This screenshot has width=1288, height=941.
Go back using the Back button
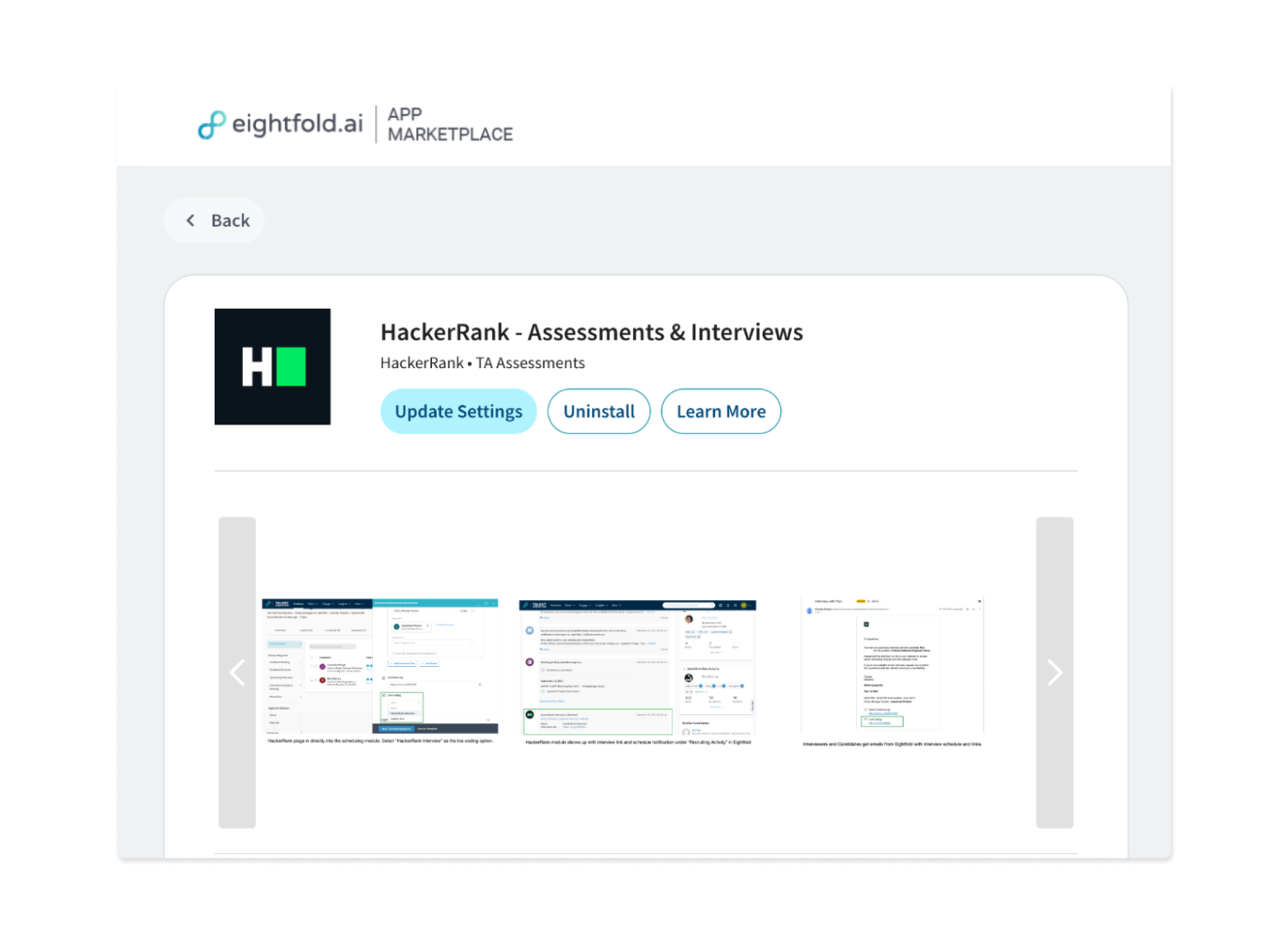(215, 220)
